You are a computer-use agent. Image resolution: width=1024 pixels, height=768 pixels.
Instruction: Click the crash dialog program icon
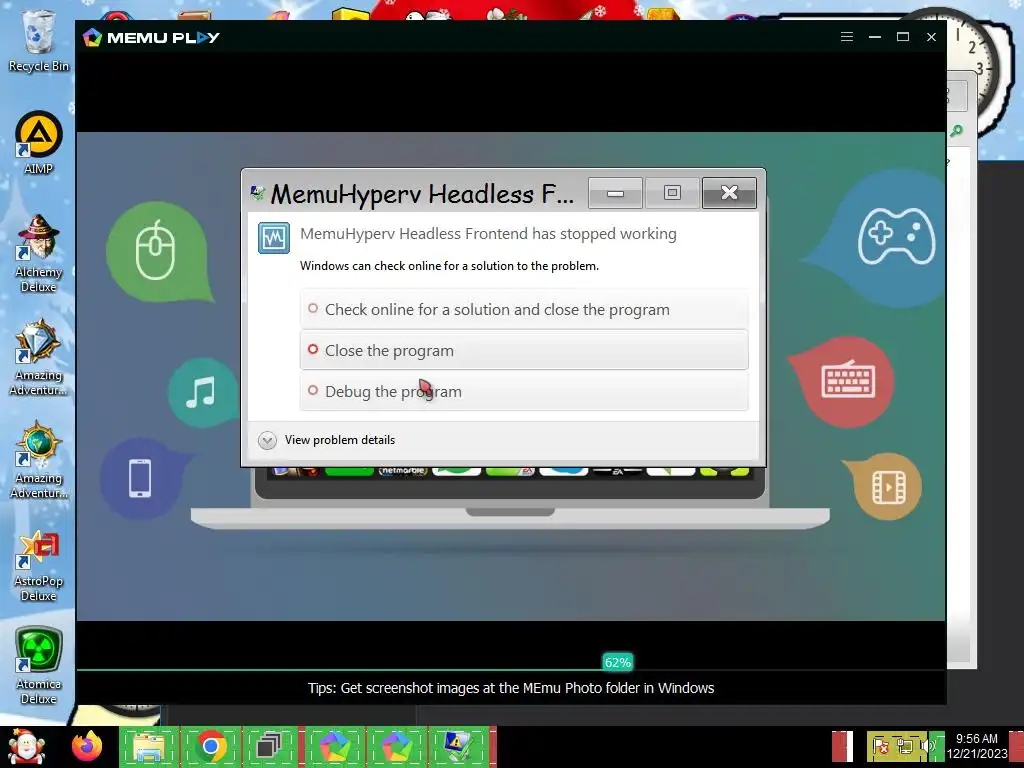click(x=274, y=238)
